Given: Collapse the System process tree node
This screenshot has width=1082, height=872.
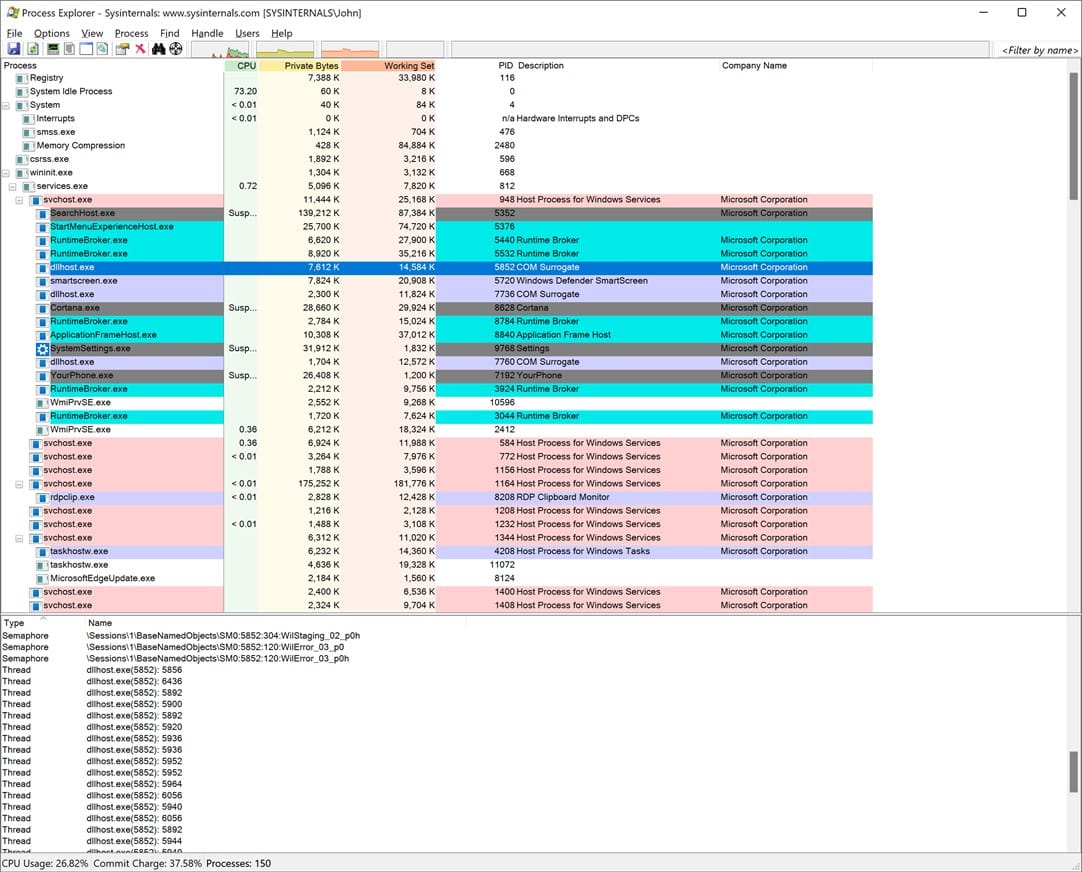Looking at the screenshot, I should pyautogui.click(x=6, y=104).
